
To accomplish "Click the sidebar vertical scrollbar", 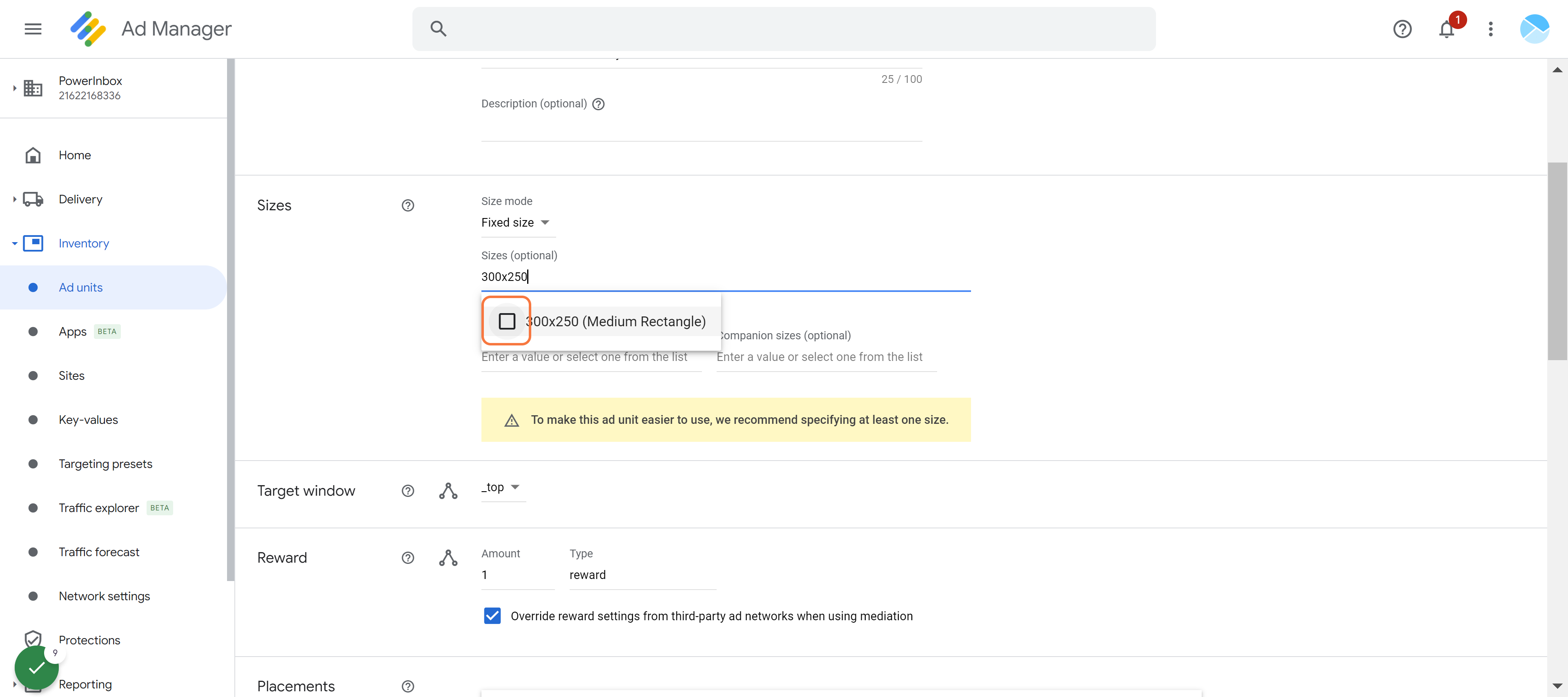I will [x=231, y=320].
